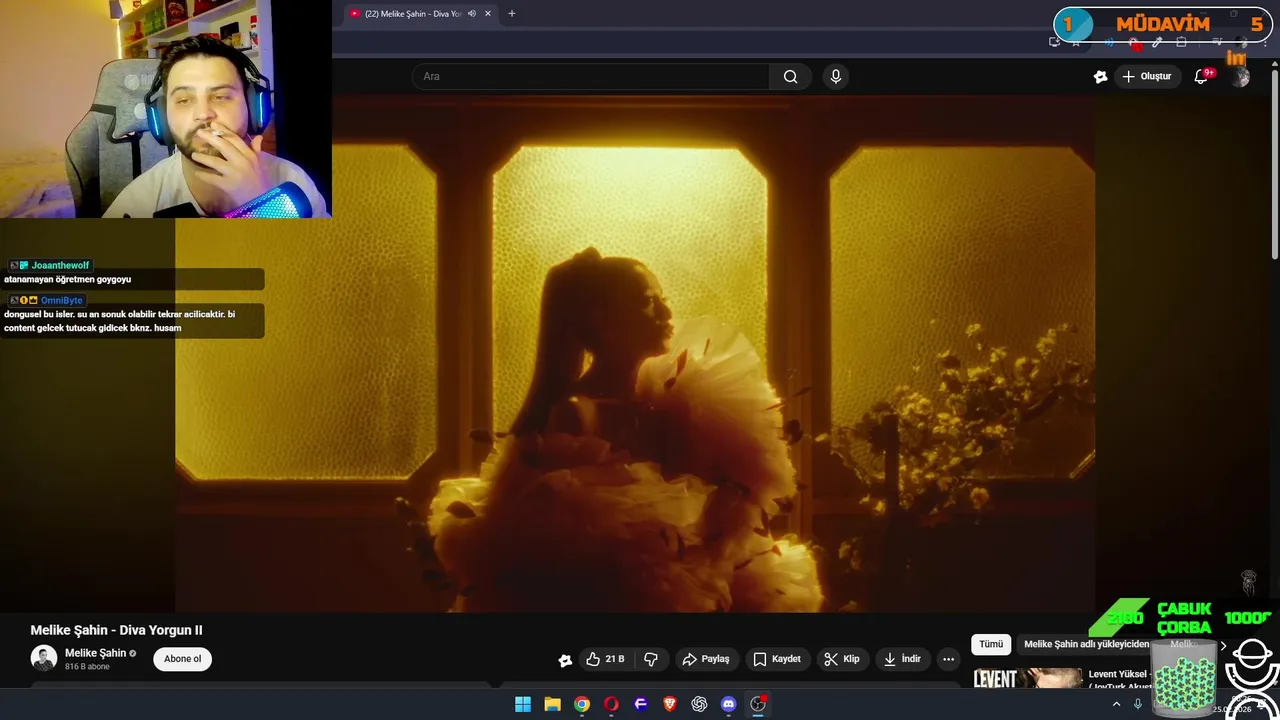Select 'Melike Şahin adlı yükleyiciden' chip
Viewport: 1280px width, 720px height.
1086,645
